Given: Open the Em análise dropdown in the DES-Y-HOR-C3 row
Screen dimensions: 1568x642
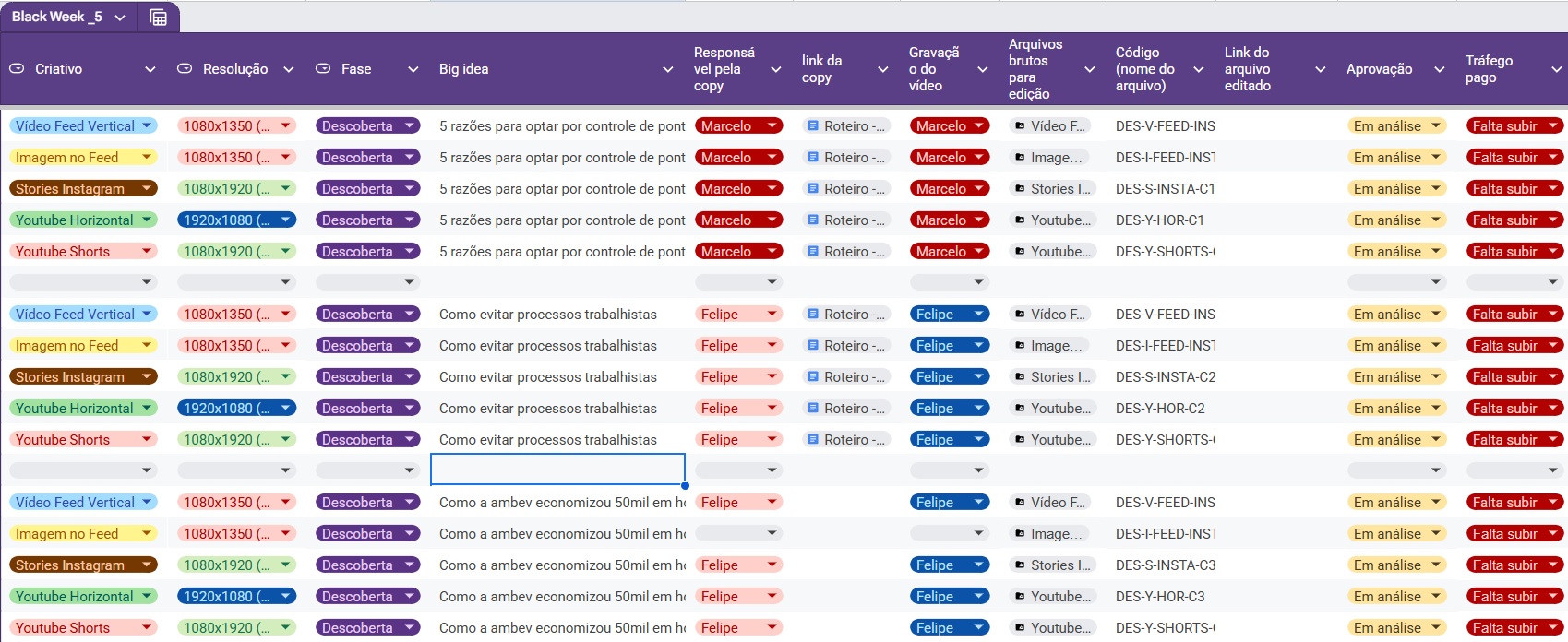Looking at the screenshot, I should [x=1396, y=597].
